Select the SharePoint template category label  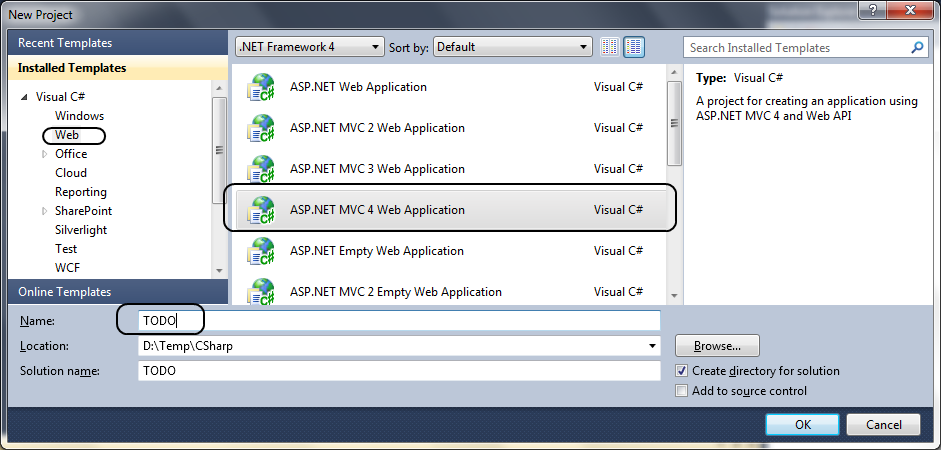click(x=83, y=211)
